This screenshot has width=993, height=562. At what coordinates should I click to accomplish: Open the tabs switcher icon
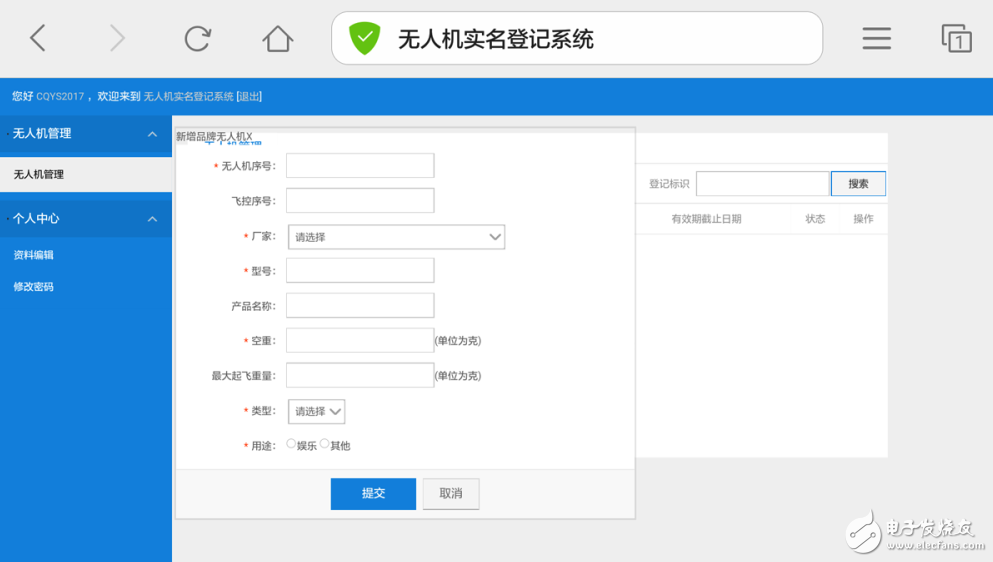pos(956,39)
